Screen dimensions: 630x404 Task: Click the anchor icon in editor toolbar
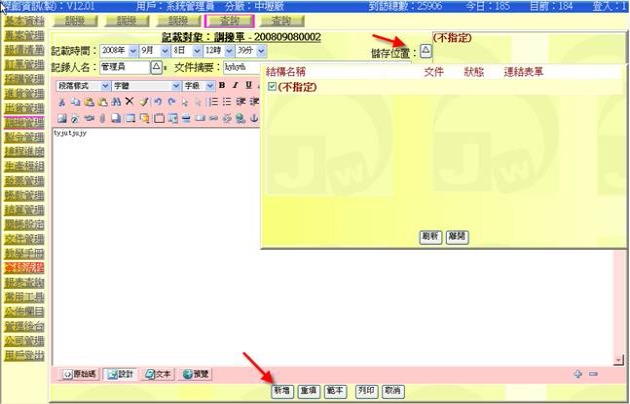pyautogui.click(x=253, y=118)
